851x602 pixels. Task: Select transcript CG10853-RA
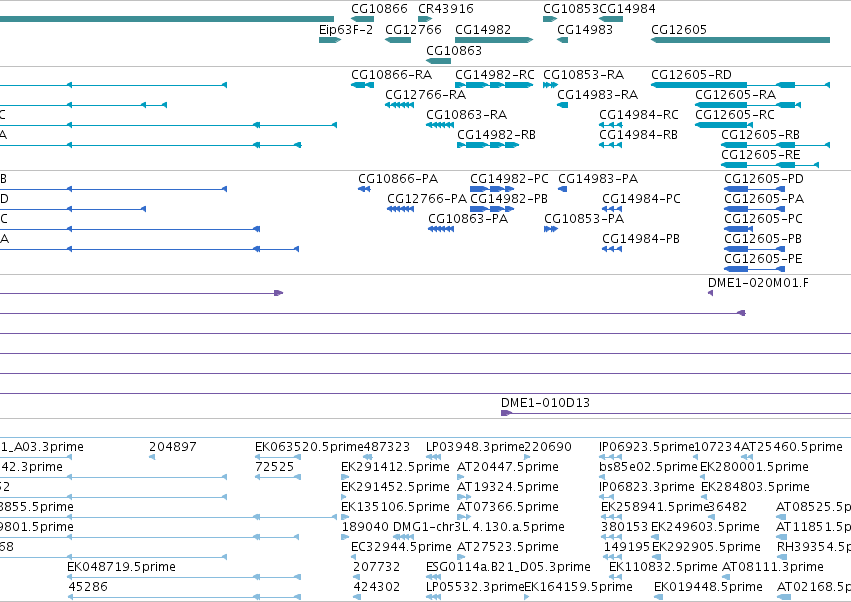[x=583, y=75]
